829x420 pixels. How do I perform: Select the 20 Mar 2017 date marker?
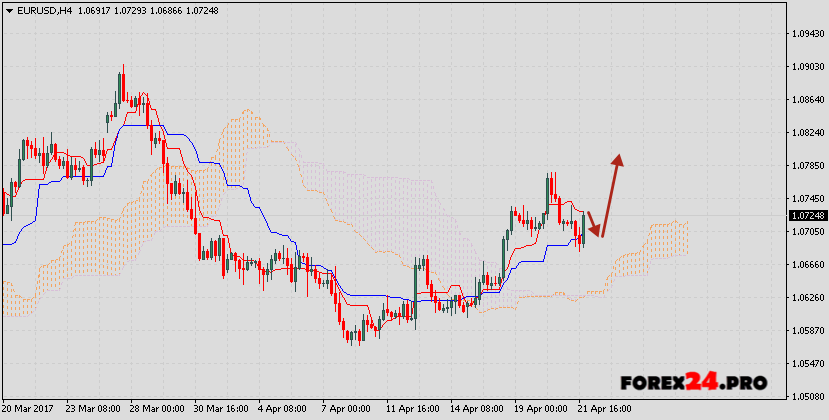tap(28, 409)
